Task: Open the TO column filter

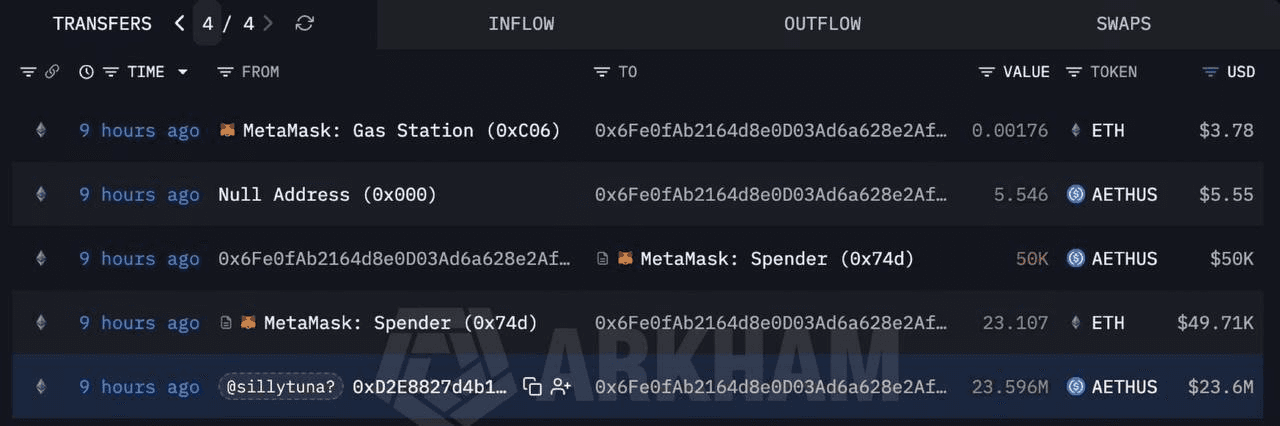Action: [x=602, y=72]
